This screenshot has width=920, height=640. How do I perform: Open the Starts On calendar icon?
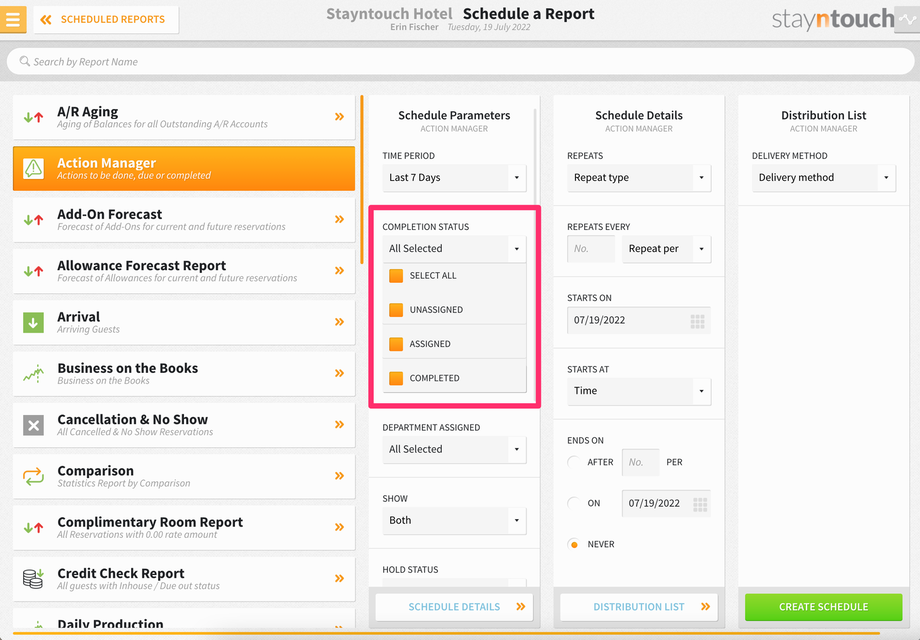pyautogui.click(x=697, y=321)
